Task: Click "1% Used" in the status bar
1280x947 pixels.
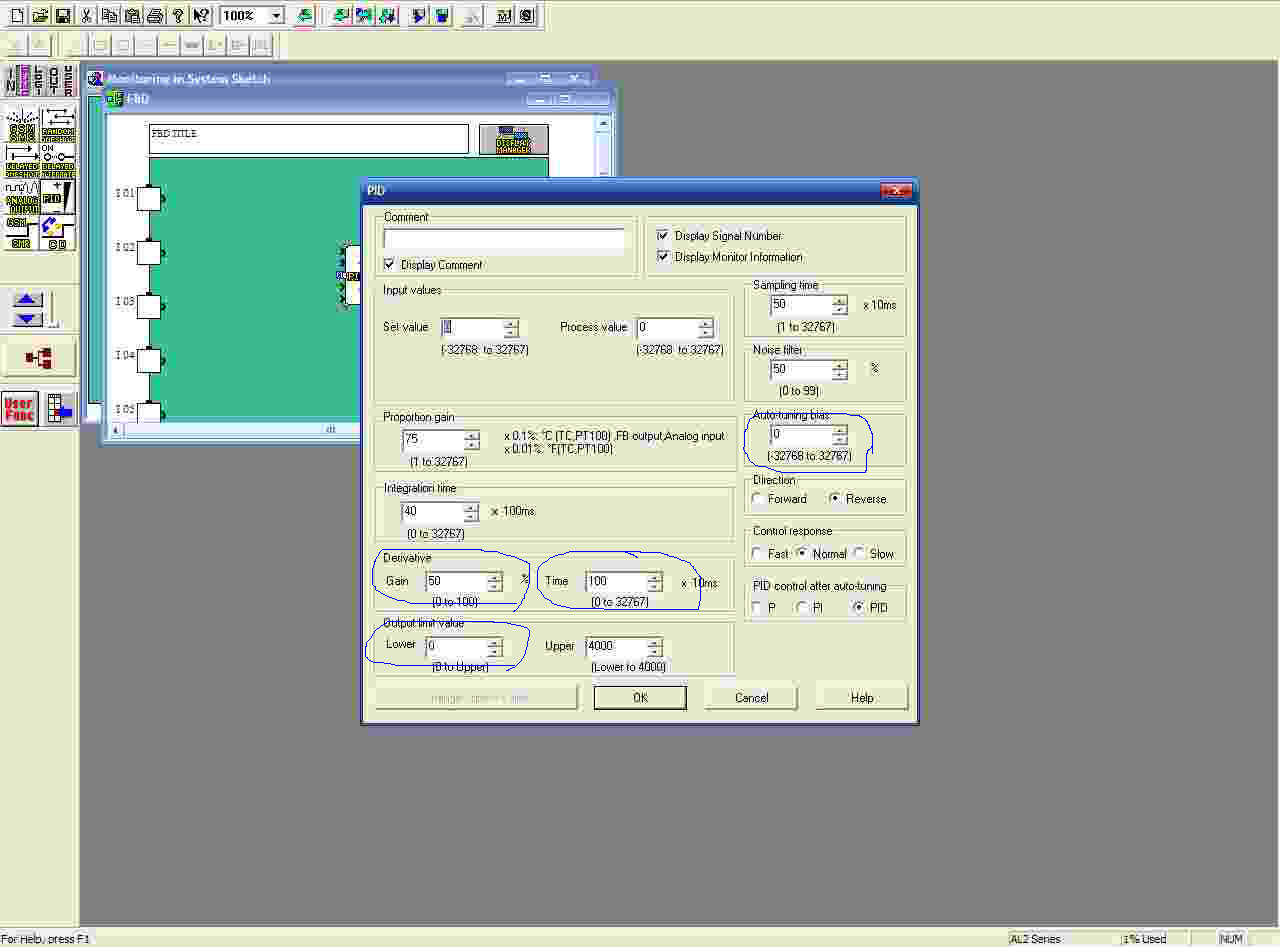Action: 1145,939
